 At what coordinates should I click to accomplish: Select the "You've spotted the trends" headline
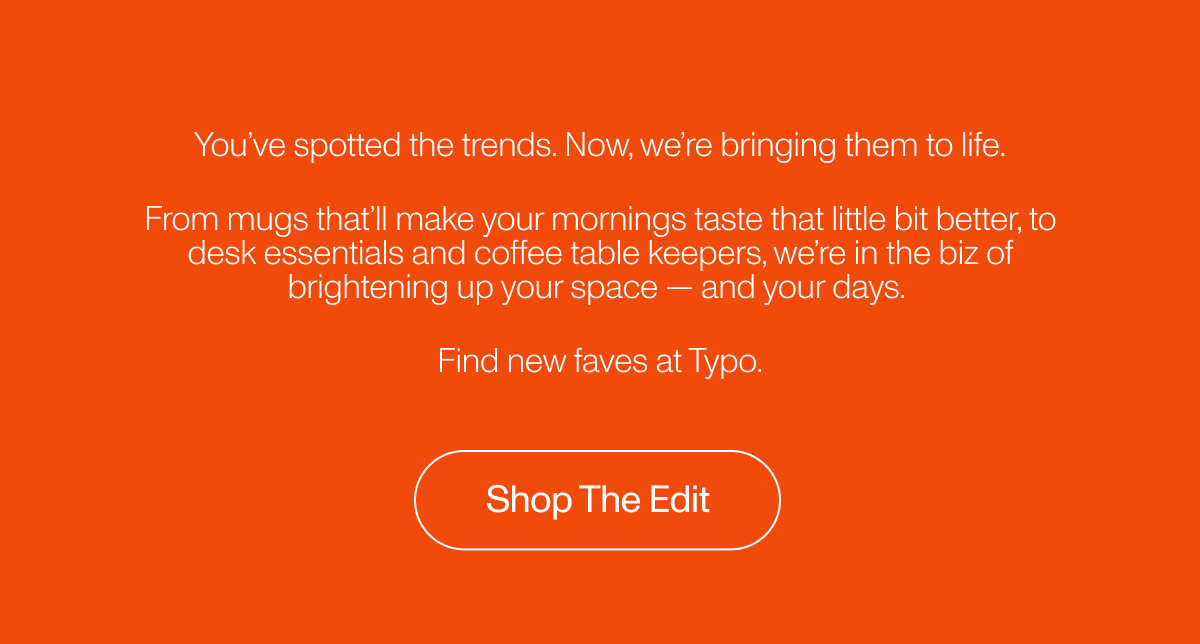coord(600,146)
